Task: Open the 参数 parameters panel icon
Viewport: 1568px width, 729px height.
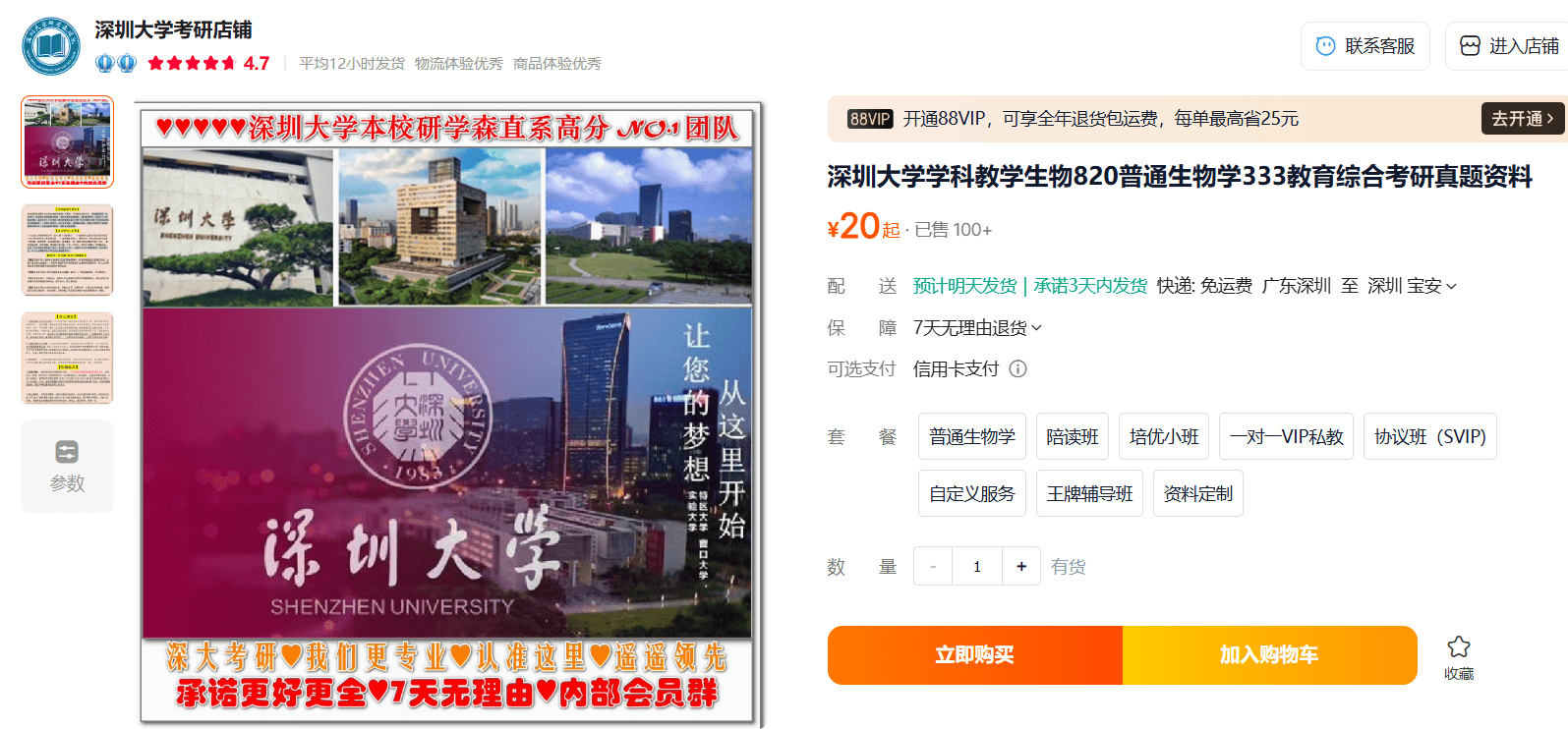Action: coord(67,452)
